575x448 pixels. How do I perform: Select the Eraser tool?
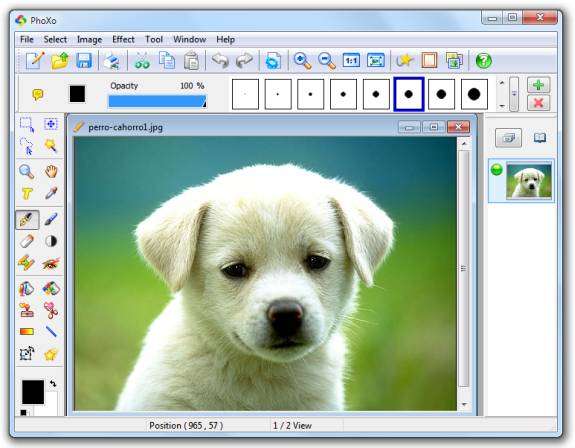(x=27, y=241)
